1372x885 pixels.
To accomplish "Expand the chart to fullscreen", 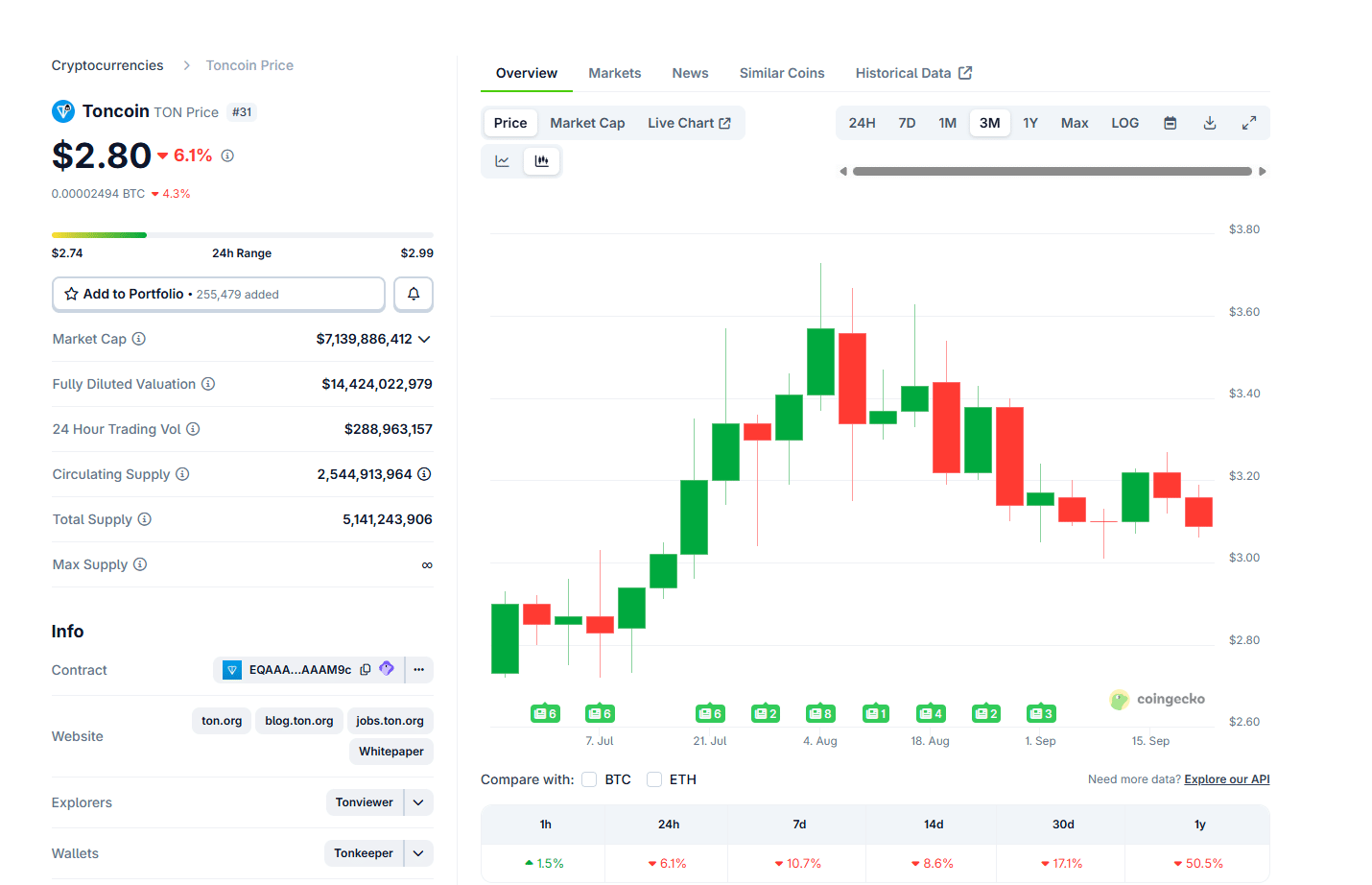I will (x=1249, y=123).
